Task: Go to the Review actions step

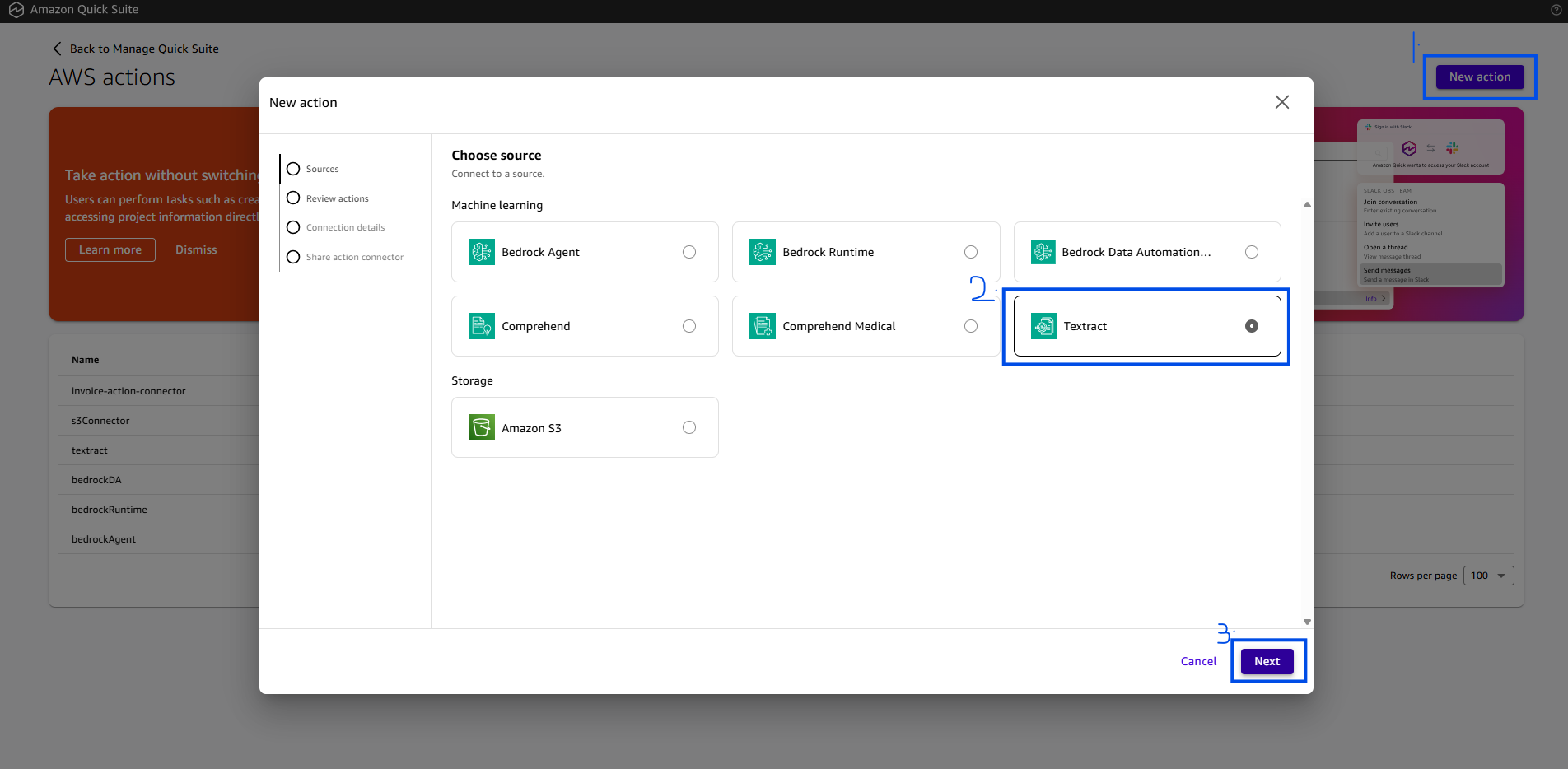Action: [x=328, y=198]
